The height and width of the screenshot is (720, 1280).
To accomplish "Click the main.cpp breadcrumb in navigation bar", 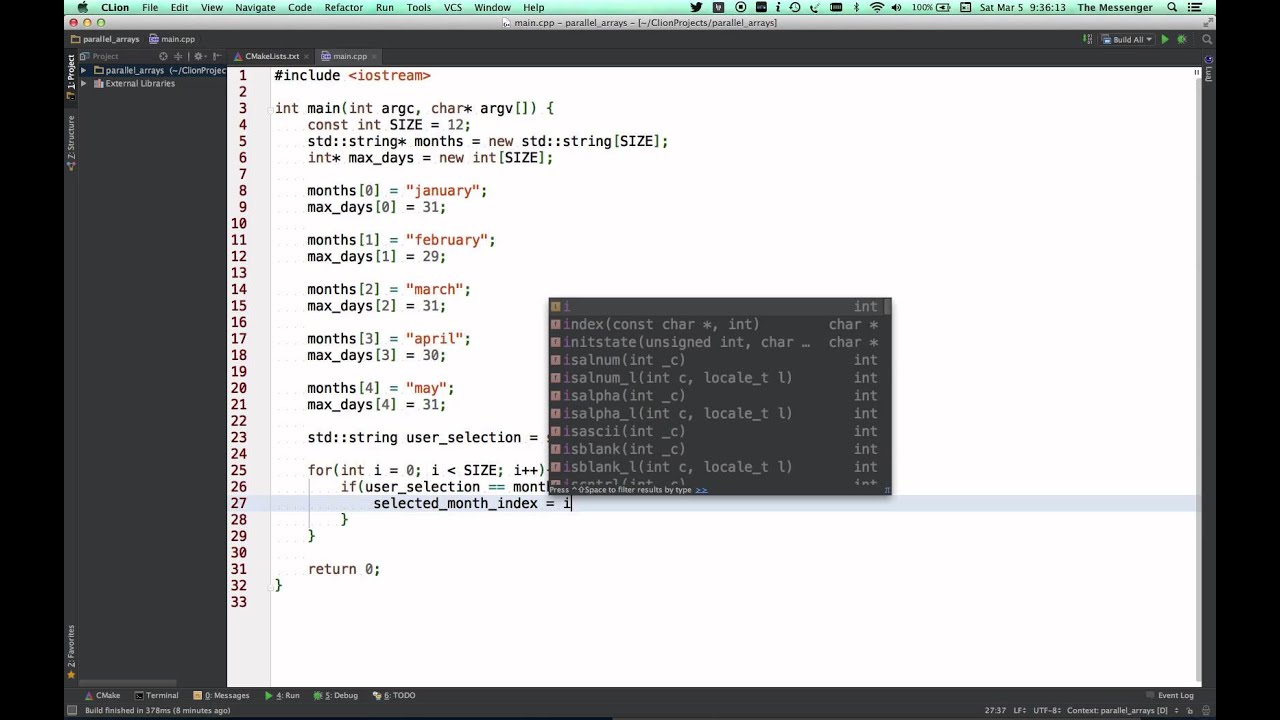I will coord(172,39).
